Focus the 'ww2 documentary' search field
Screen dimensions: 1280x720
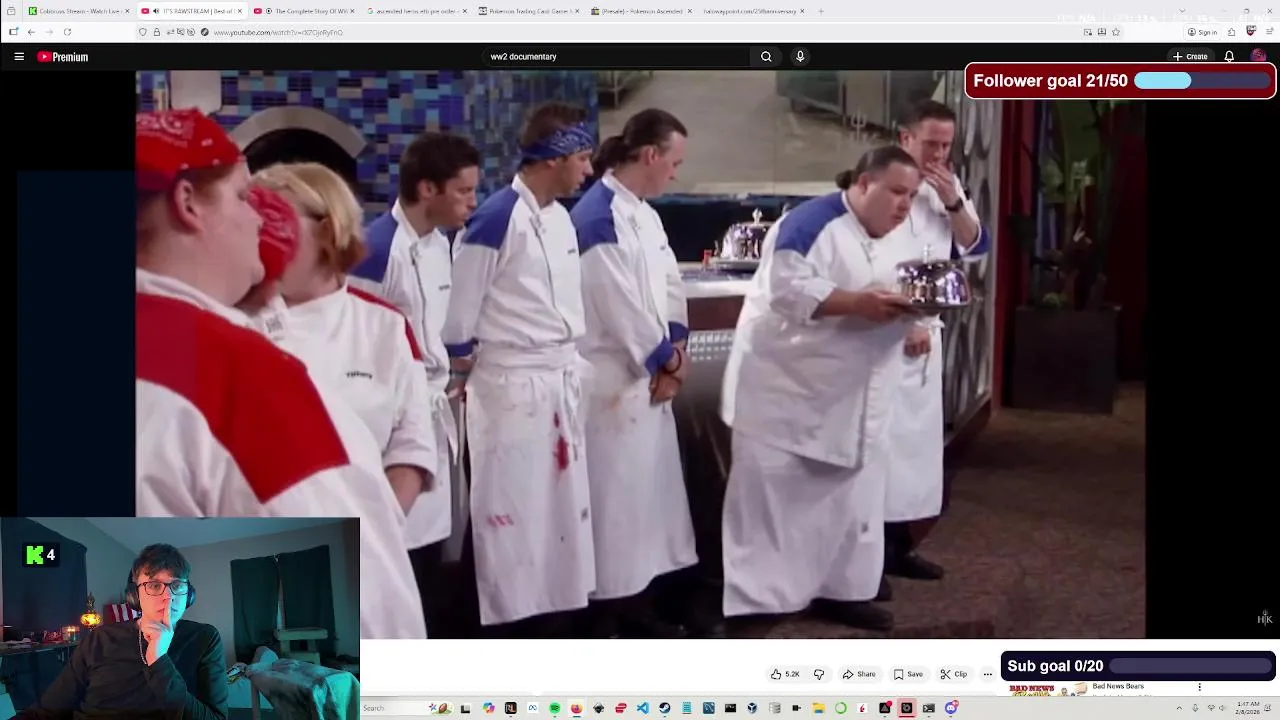tap(617, 57)
